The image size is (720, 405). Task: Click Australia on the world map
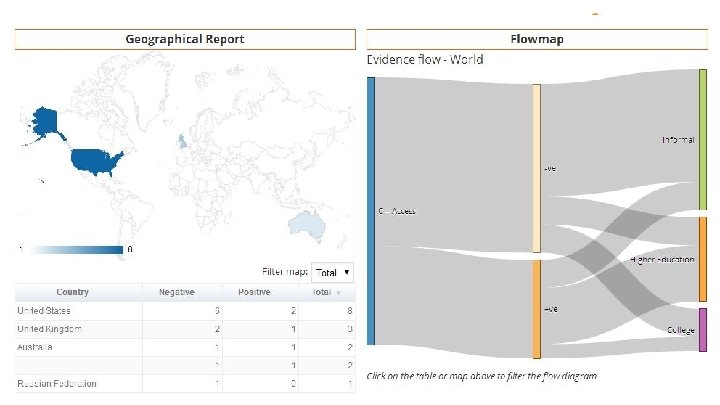307,226
